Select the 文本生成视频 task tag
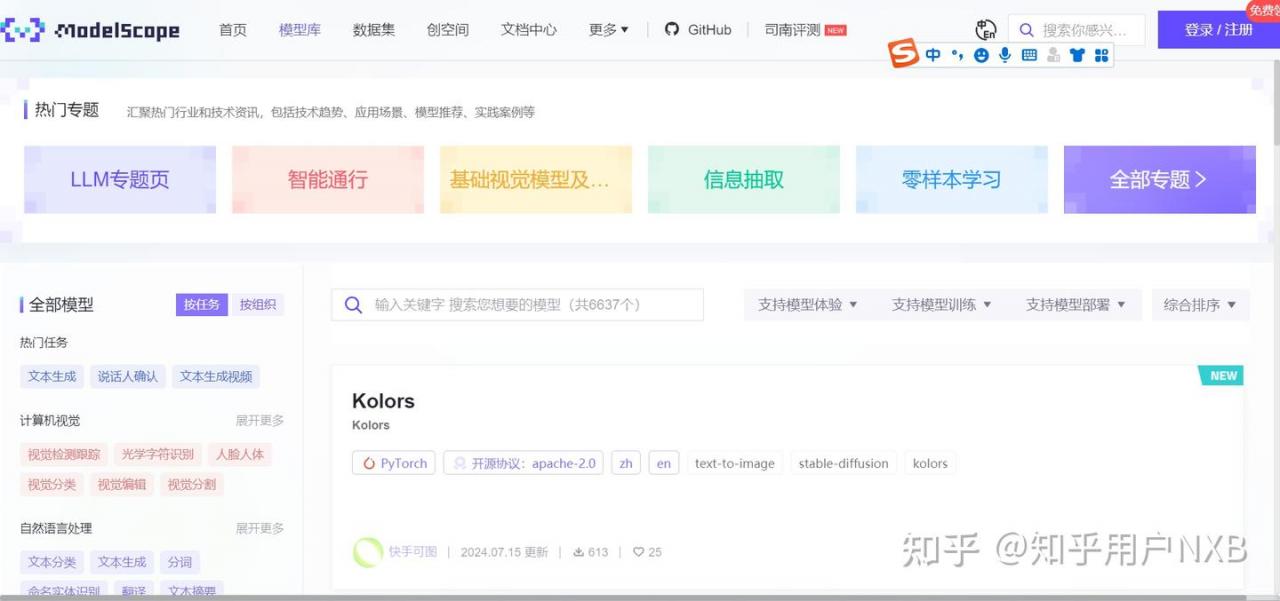 pos(216,377)
